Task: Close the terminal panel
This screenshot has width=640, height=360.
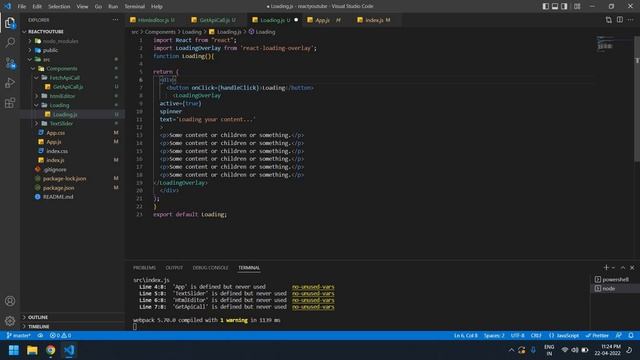Action: 632,267
